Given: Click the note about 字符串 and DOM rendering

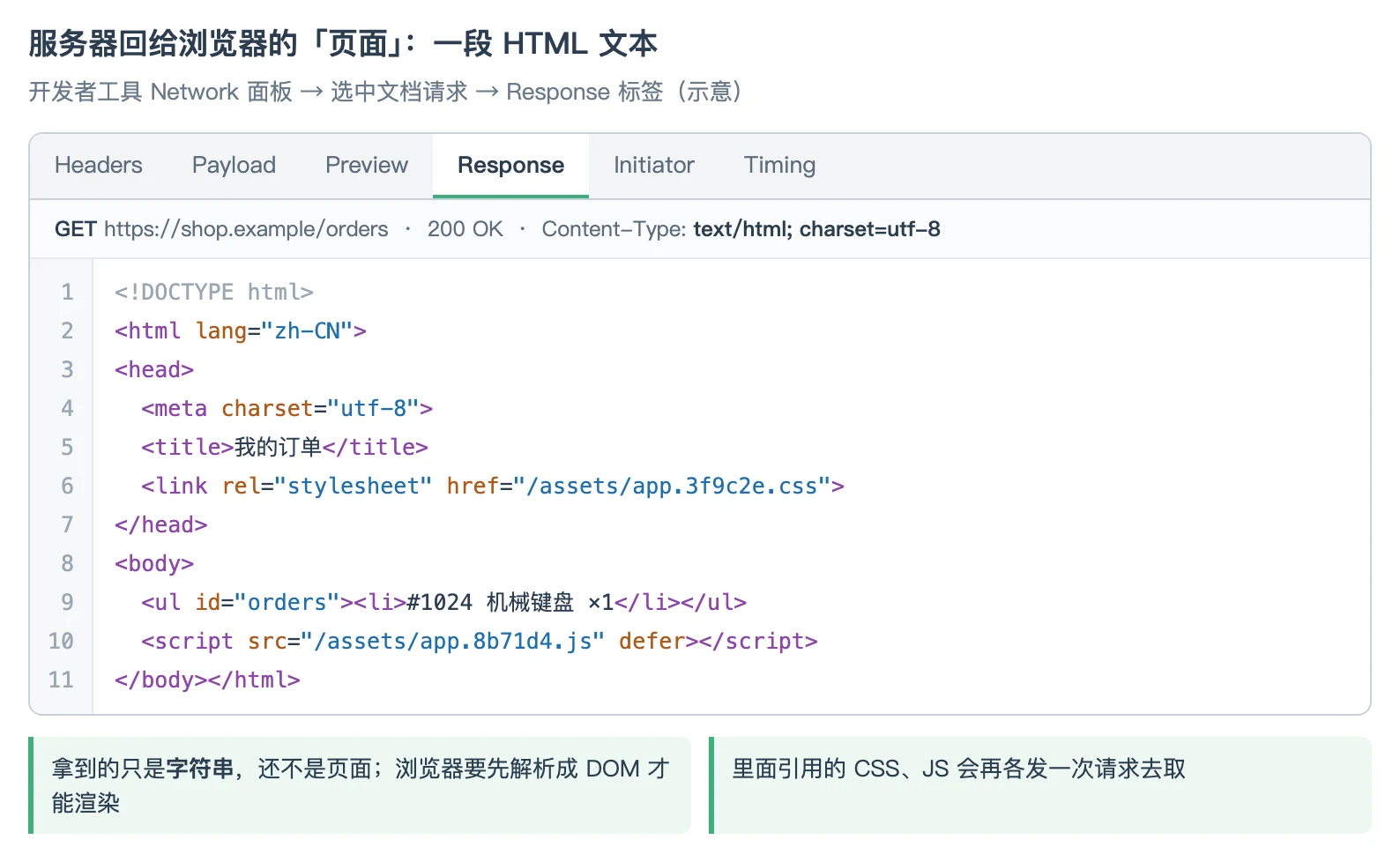Looking at the screenshot, I should coord(360,785).
